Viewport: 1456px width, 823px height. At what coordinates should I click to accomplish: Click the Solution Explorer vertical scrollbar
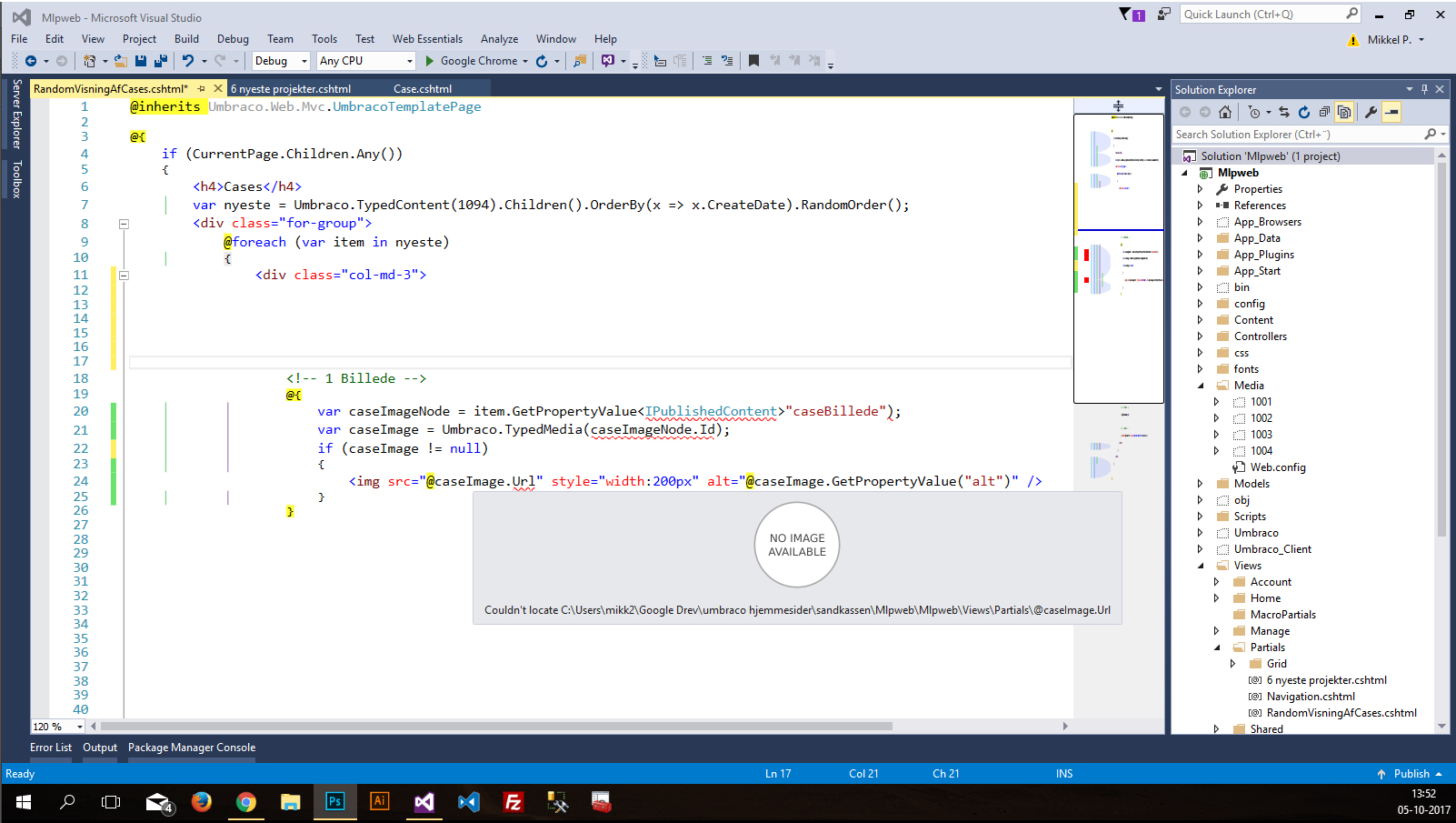(x=1441, y=350)
